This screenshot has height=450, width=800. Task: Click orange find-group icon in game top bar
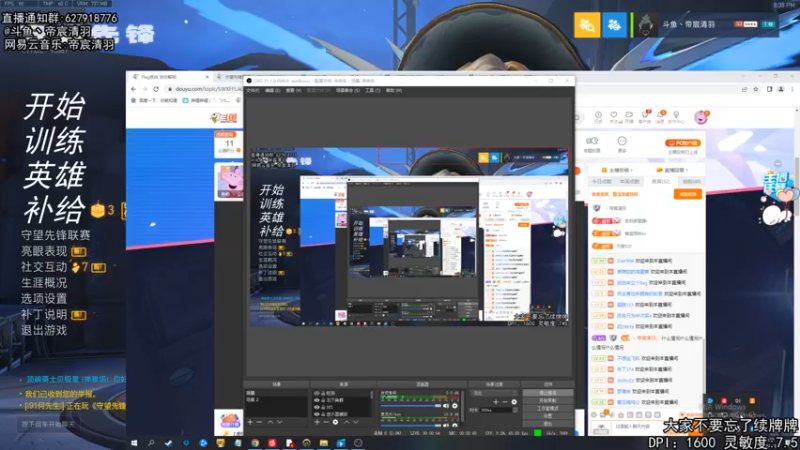[x=587, y=24]
